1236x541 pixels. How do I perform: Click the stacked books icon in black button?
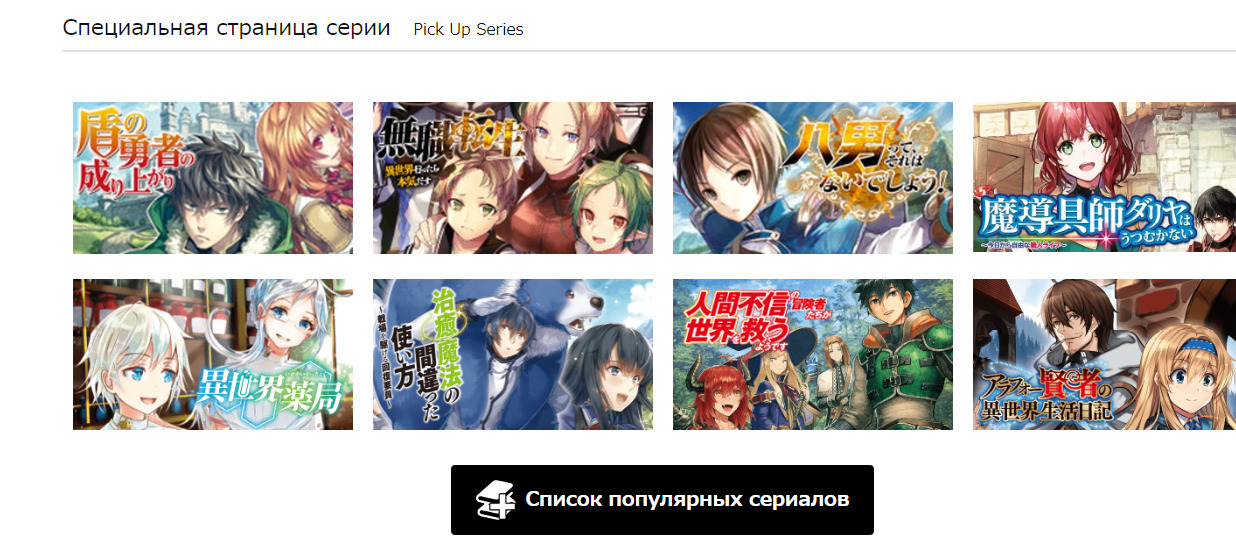coord(494,500)
